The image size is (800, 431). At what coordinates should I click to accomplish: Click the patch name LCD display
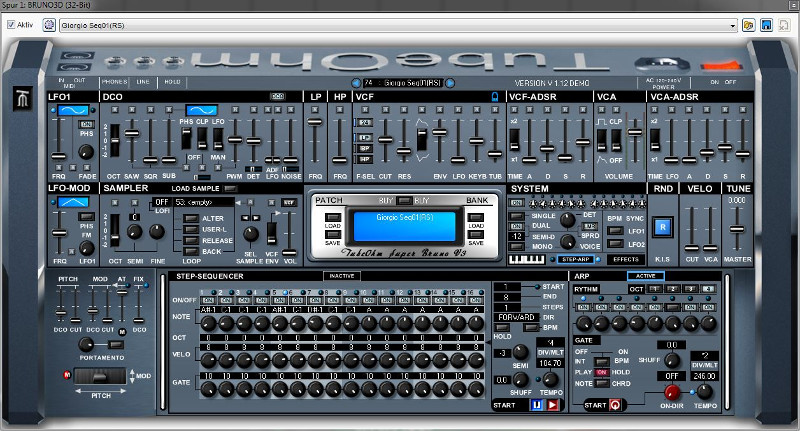point(405,225)
